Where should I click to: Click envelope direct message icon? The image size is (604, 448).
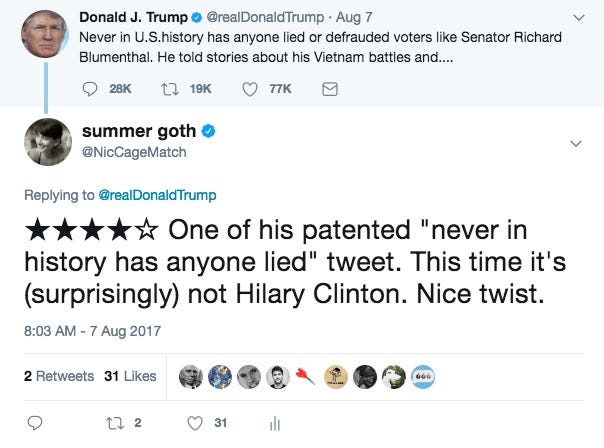[330, 89]
